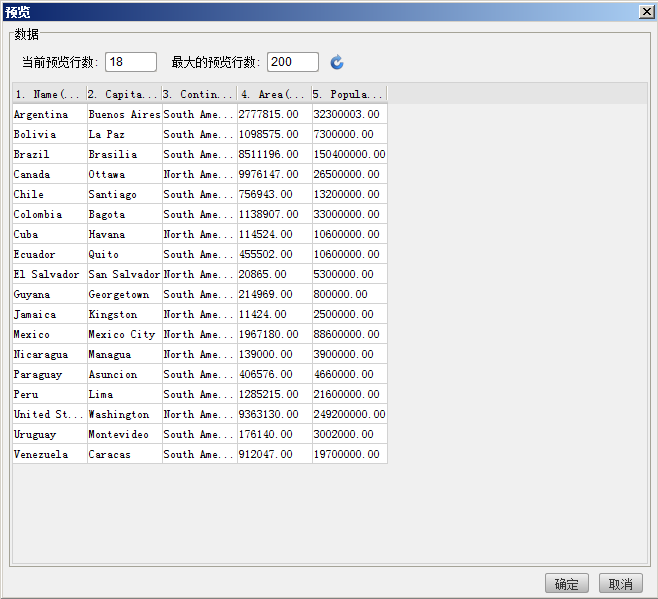Click the 88600000.00 population cell
The height and width of the screenshot is (599, 658).
(350, 334)
